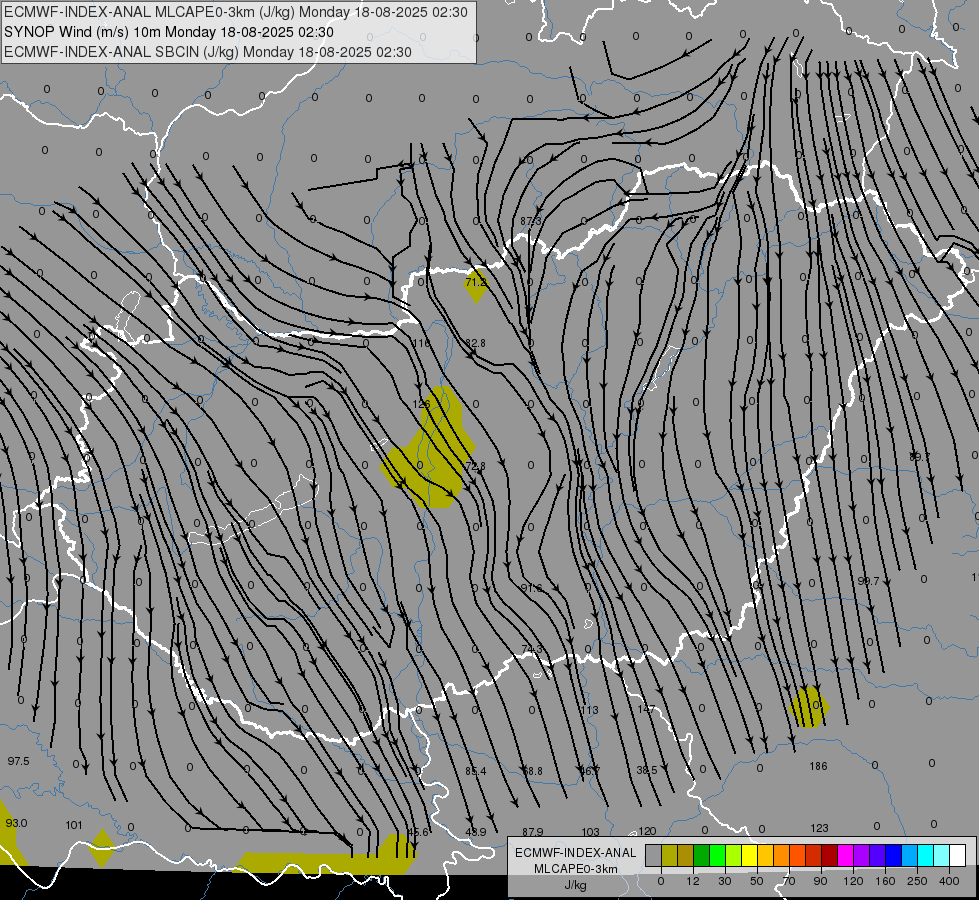979x900 pixels.
Task: Click the map value '123'
Action: pos(819,828)
